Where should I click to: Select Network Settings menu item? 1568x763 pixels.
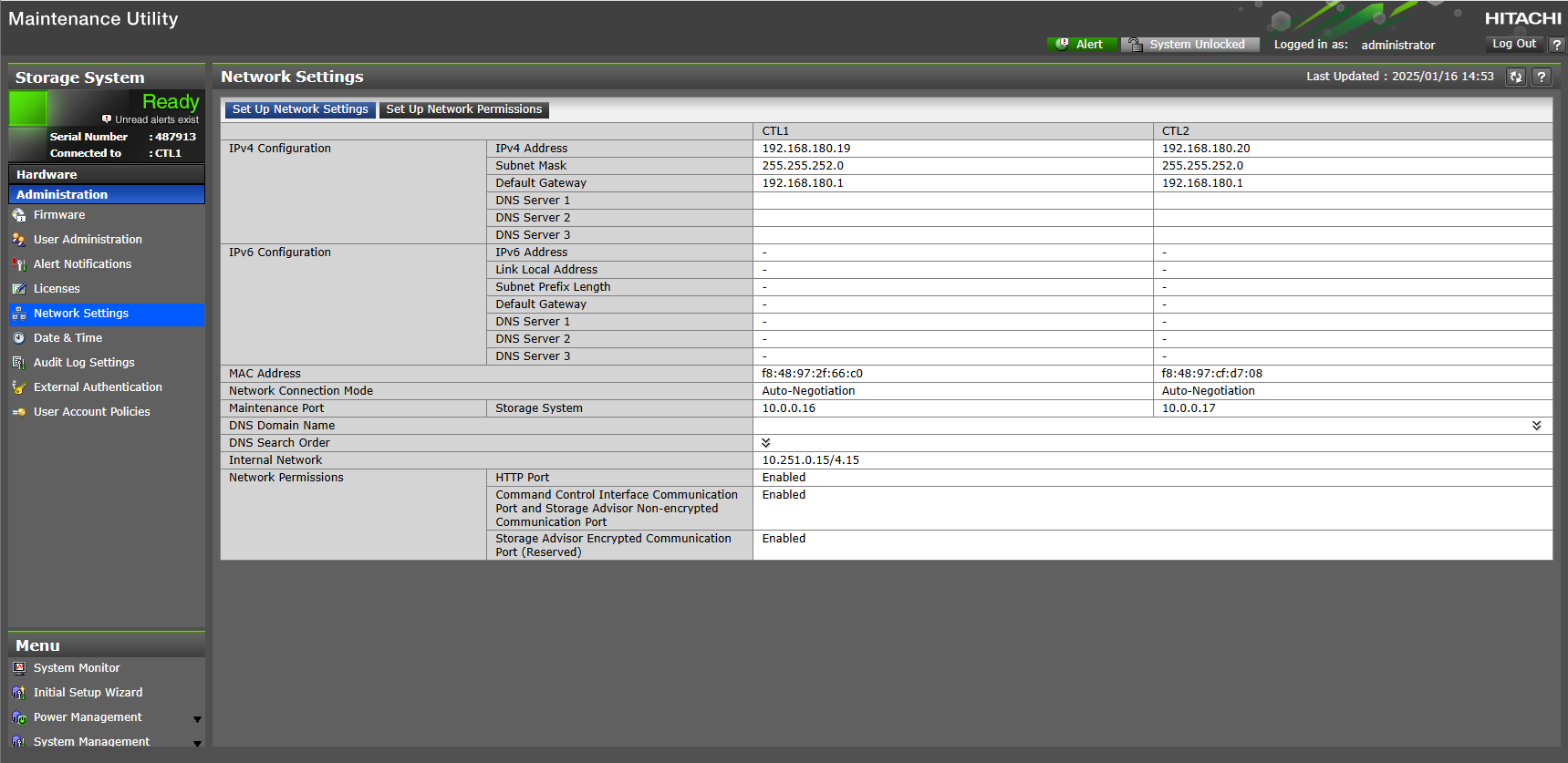click(107, 314)
